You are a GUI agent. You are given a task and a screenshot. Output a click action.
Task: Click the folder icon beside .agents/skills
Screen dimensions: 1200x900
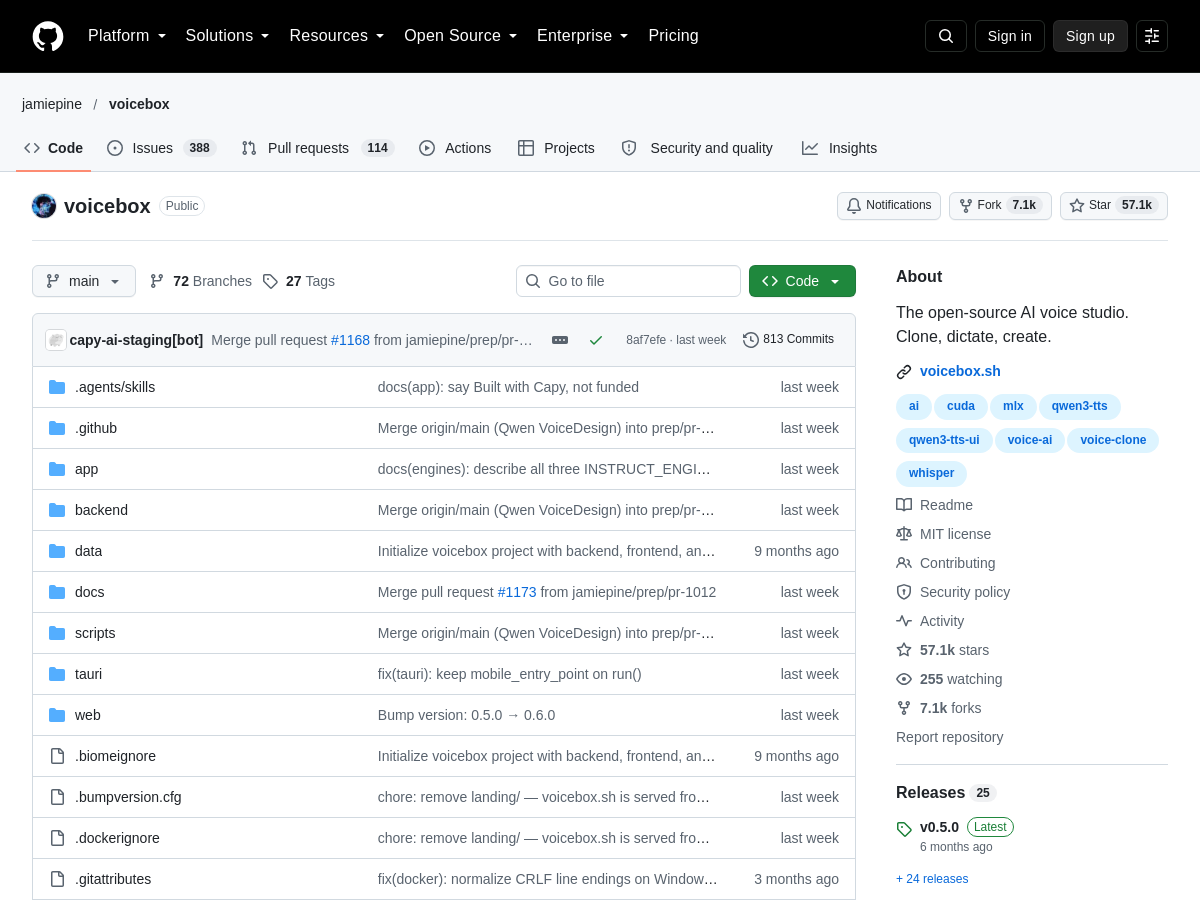(x=57, y=387)
